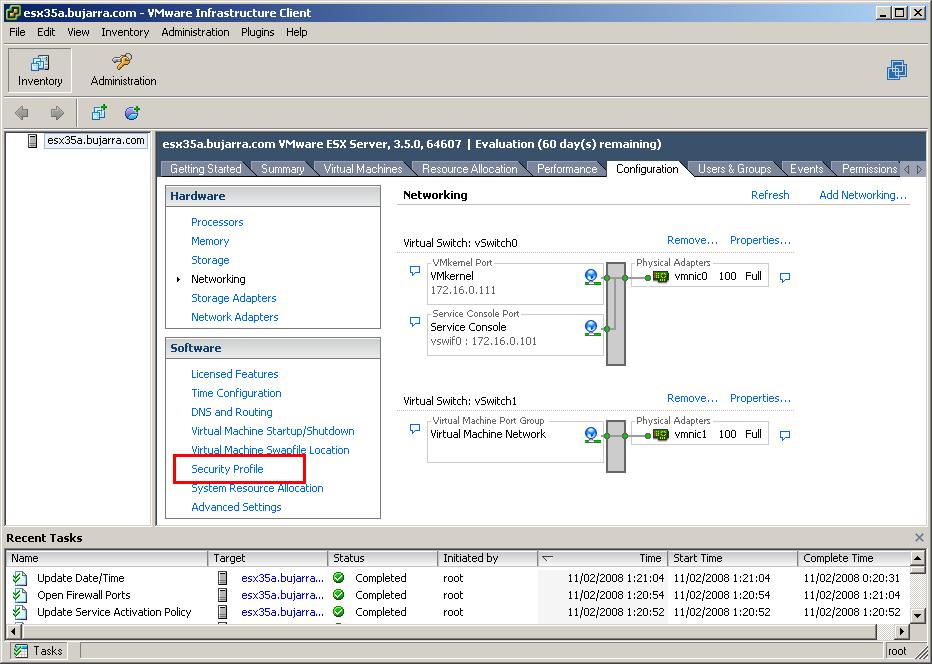Open the Advanced Settings link
Viewport: 932px width, 664px height.
pyautogui.click(x=236, y=507)
